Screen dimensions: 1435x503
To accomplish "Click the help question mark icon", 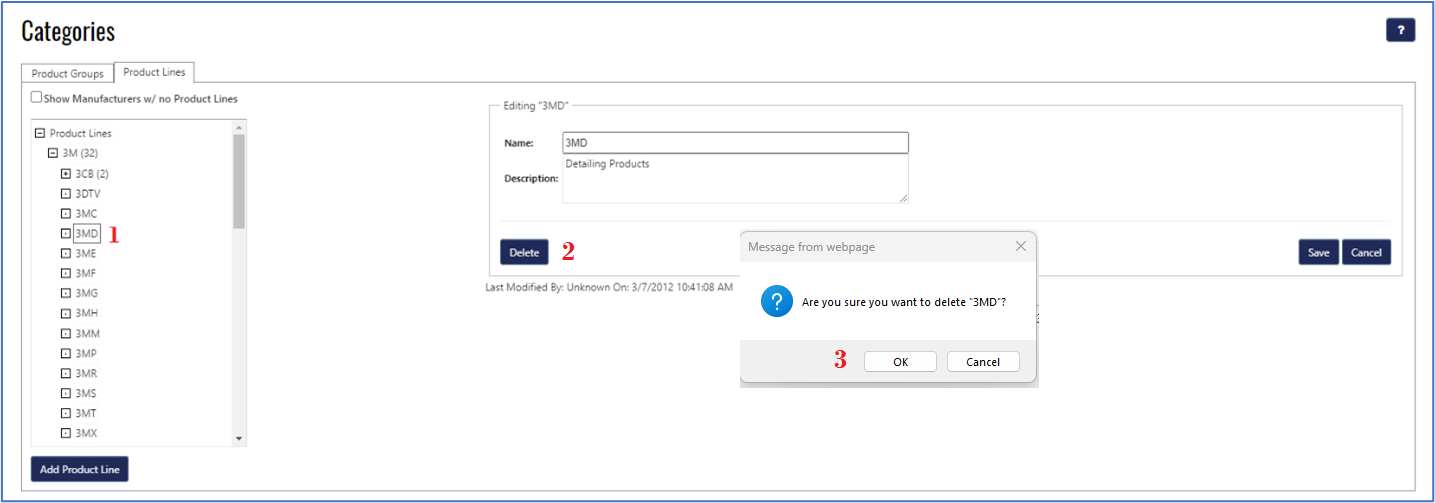I will click(x=1400, y=30).
